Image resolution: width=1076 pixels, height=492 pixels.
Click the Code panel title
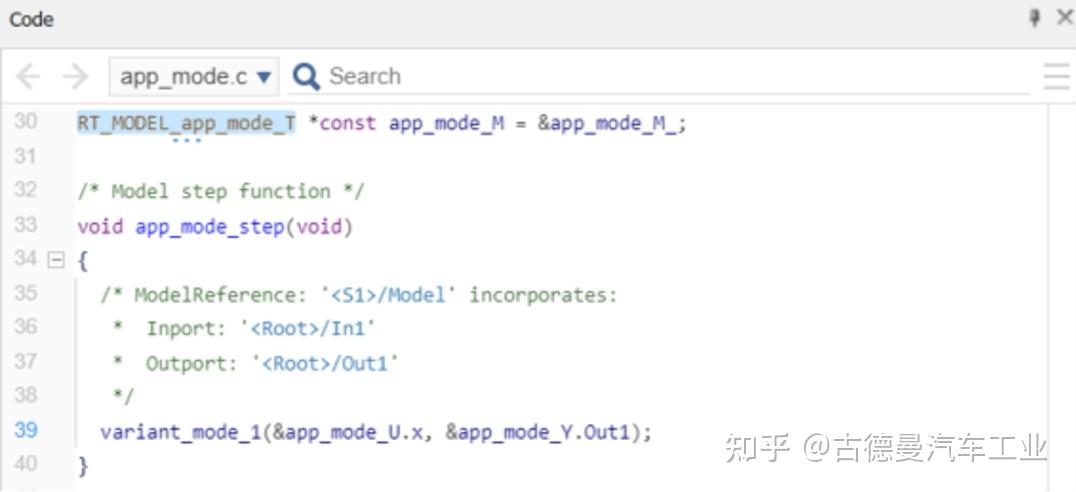point(31,19)
